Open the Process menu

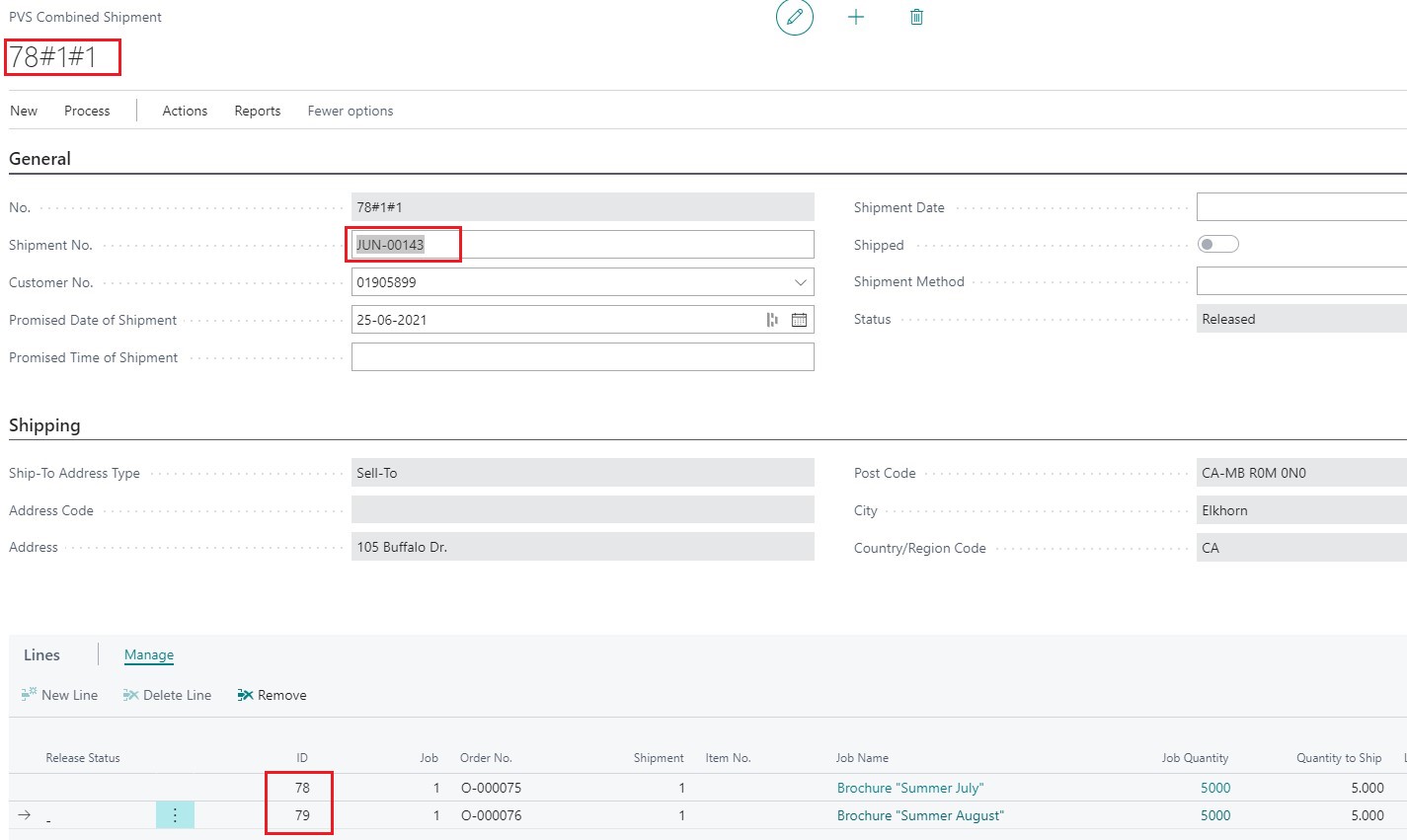87,111
